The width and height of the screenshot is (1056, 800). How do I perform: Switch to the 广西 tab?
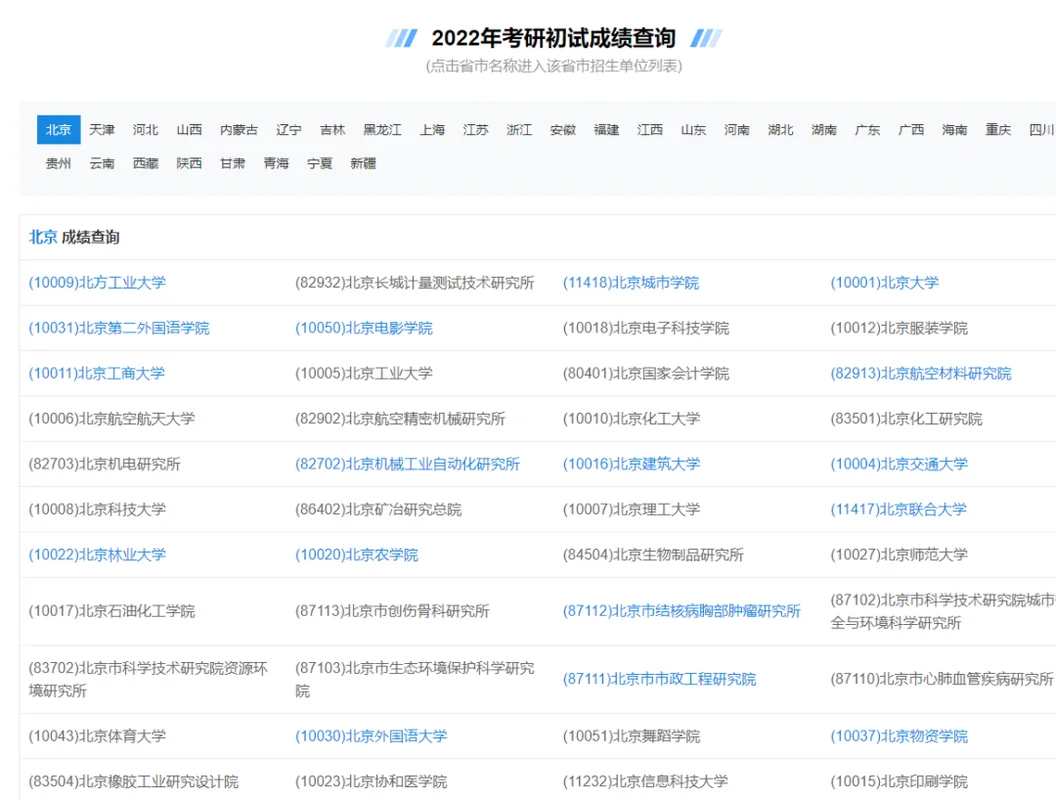pos(911,129)
